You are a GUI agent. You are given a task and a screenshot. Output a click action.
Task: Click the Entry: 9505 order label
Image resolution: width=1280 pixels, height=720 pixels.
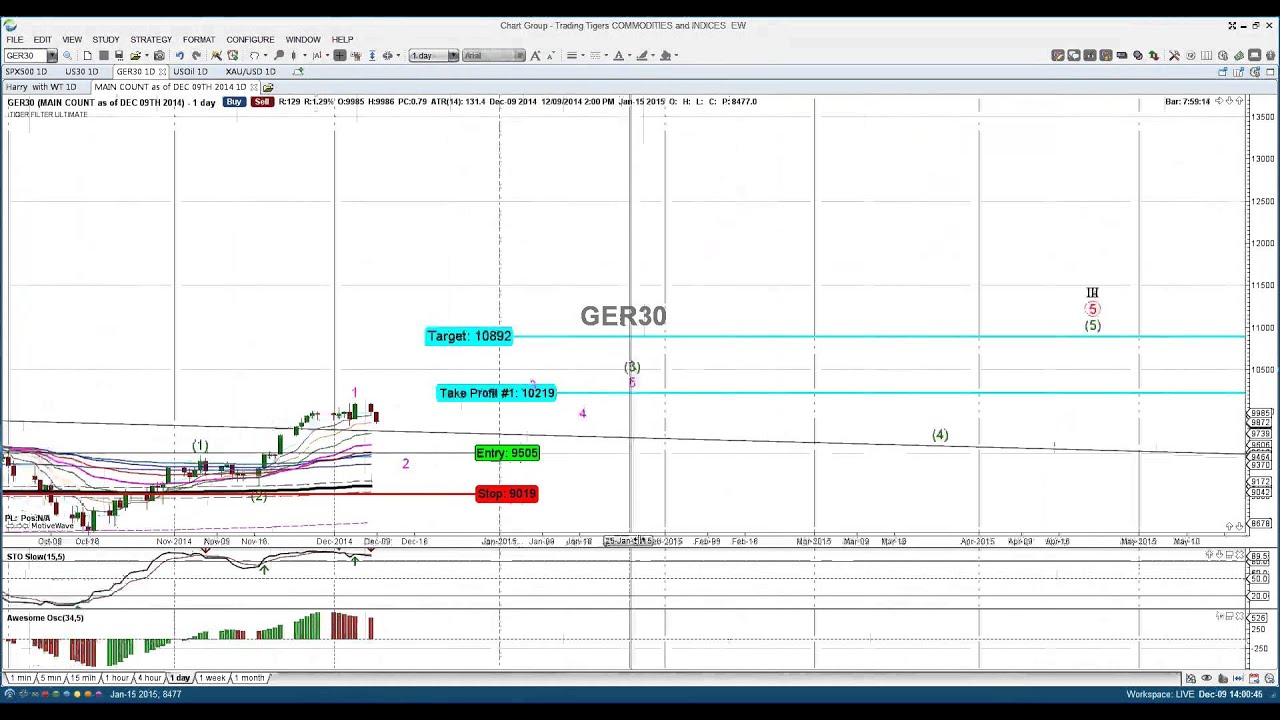click(507, 453)
